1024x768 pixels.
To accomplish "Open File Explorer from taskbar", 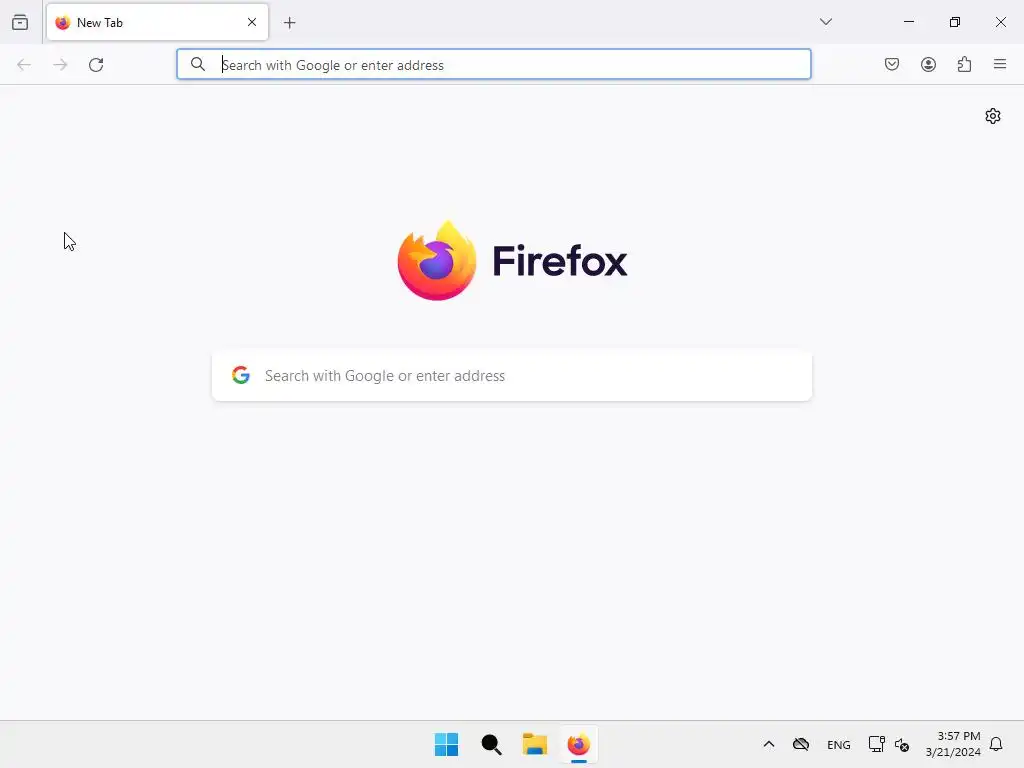I will pos(535,744).
